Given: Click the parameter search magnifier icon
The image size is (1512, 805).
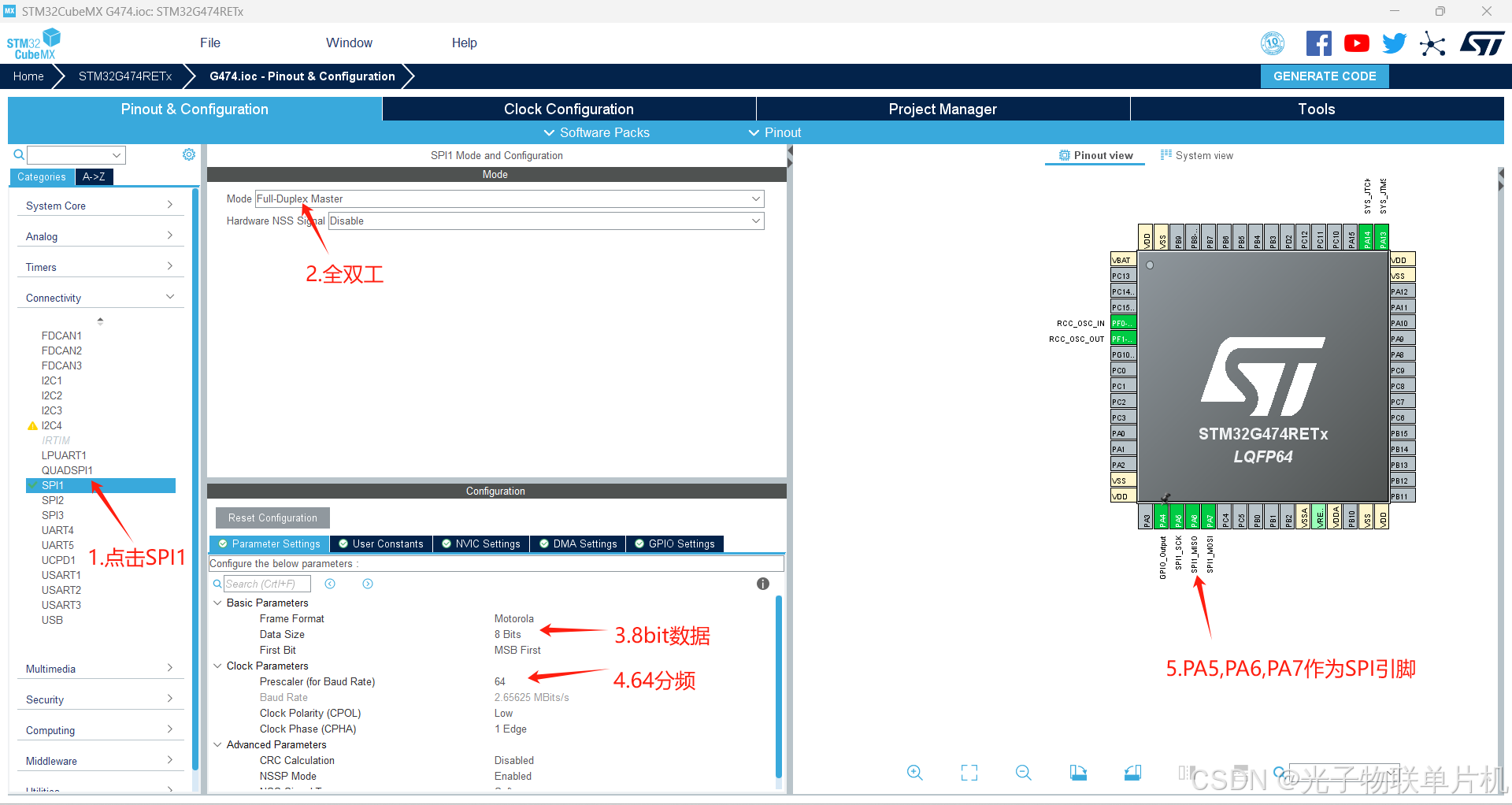Looking at the screenshot, I should pos(217,584).
